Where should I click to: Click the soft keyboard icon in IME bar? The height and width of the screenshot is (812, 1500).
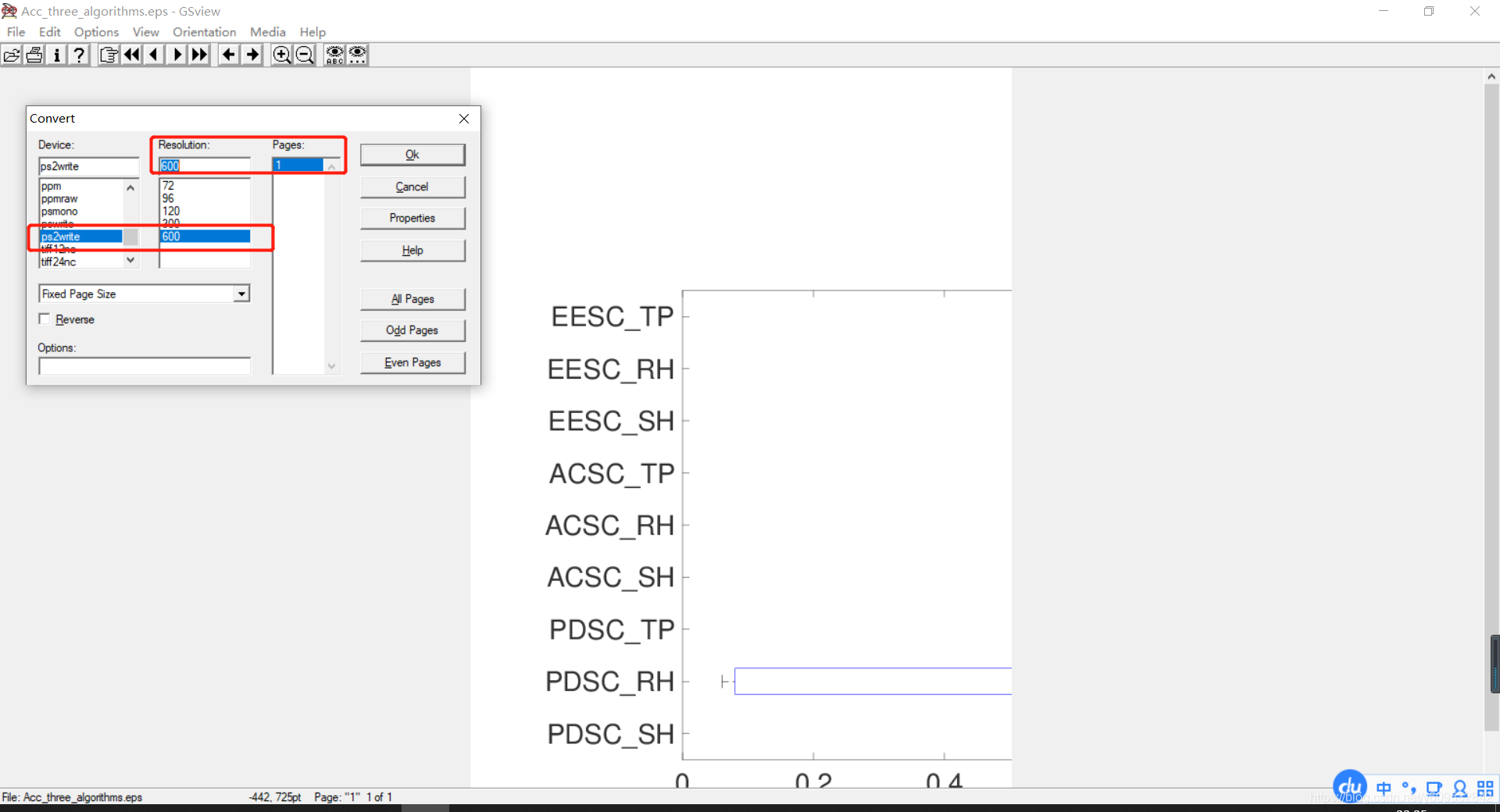[x=1434, y=789]
